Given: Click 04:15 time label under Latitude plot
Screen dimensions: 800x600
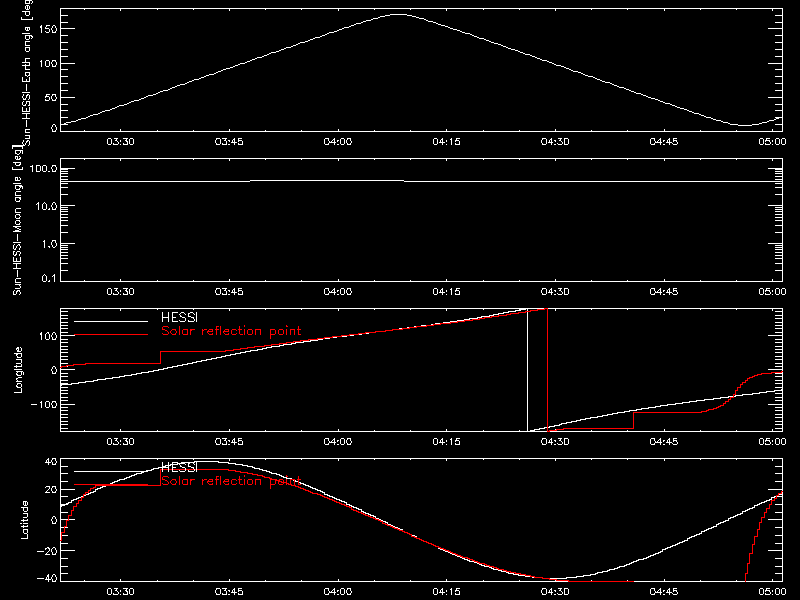Looking at the screenshot, I should tap(446, 592).
